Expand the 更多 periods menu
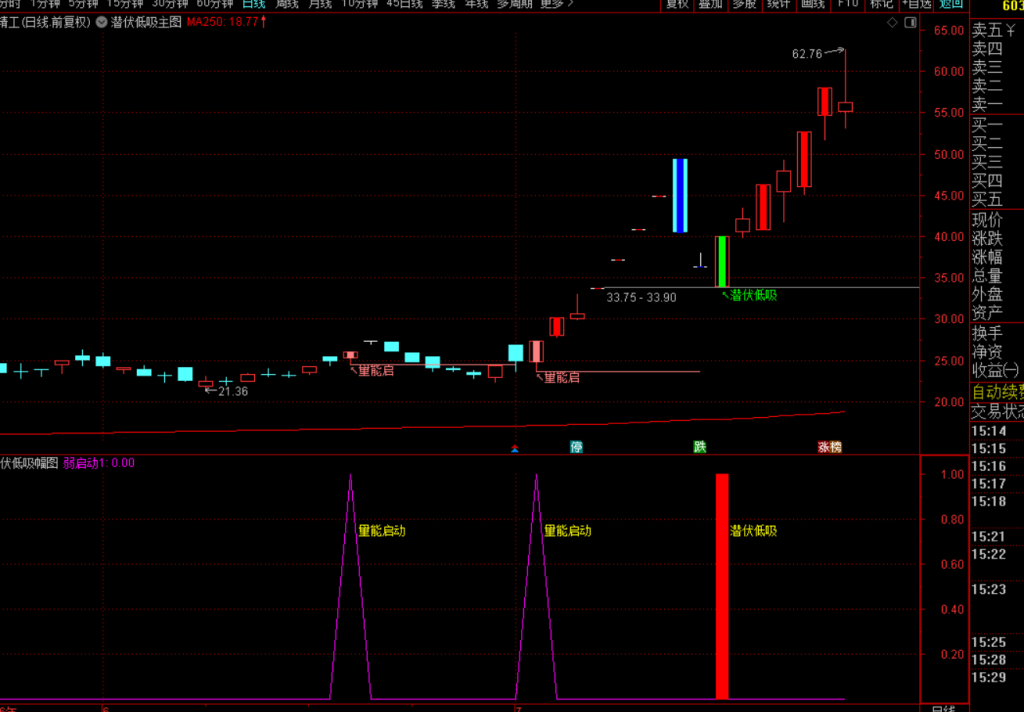This screenshot has width=1024, height=712. coord(556,4)
